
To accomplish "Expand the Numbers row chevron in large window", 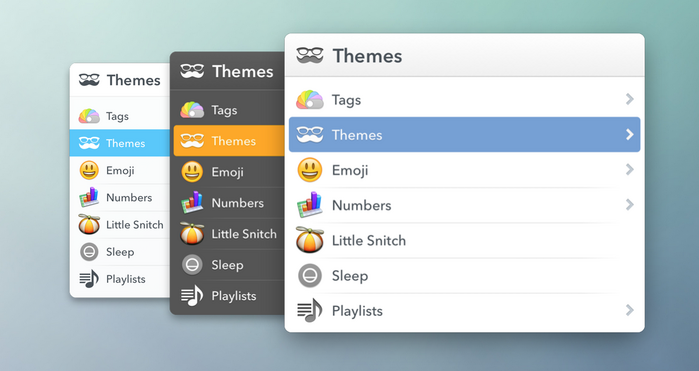I will coord(629,205).
